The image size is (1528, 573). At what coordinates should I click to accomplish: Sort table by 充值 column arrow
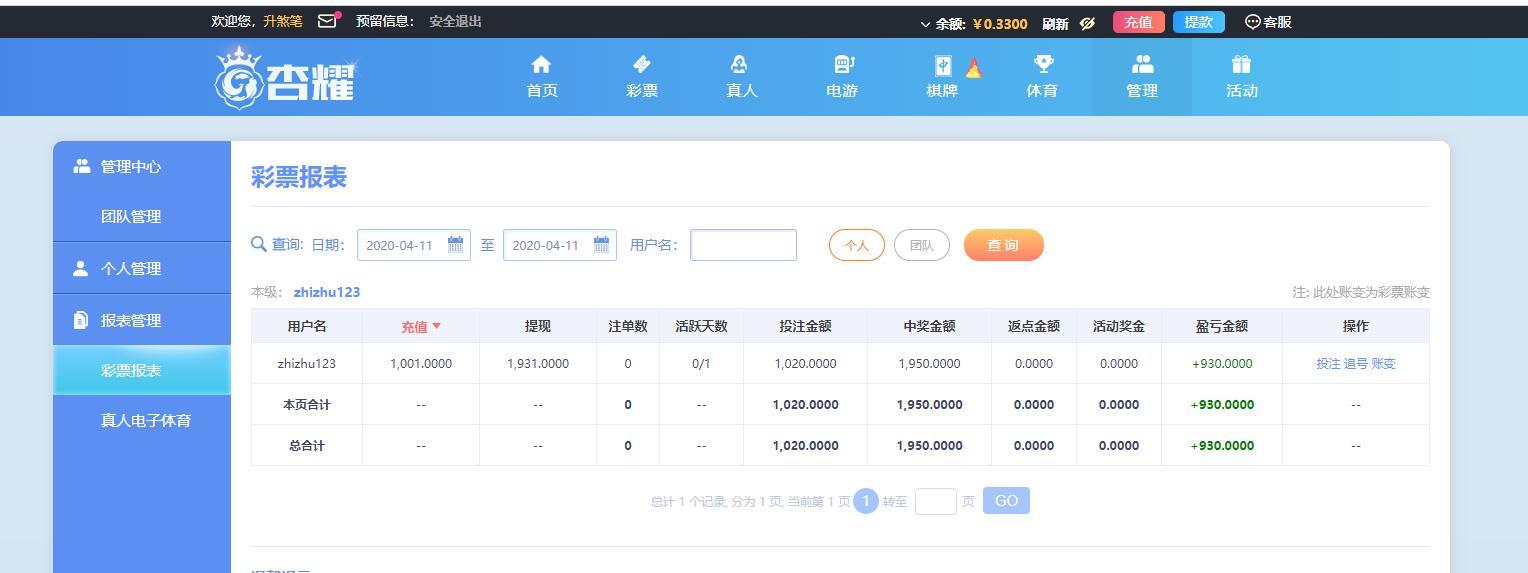[x=436, y=327]
